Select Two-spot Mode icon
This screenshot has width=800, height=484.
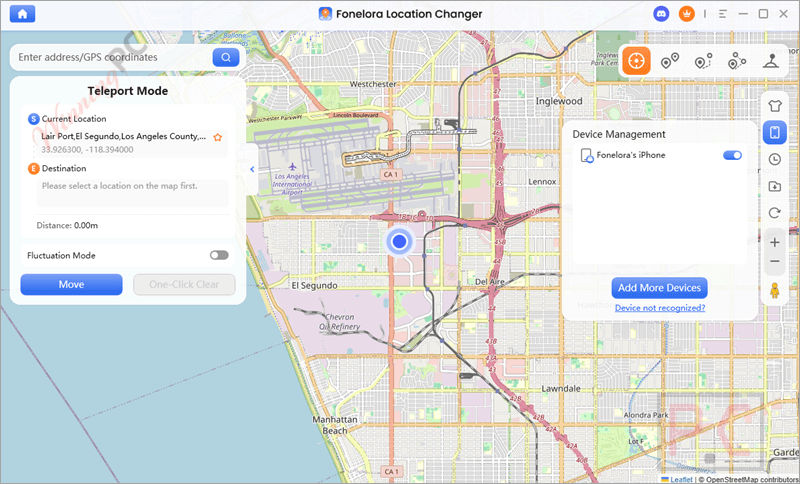(669, 61)
